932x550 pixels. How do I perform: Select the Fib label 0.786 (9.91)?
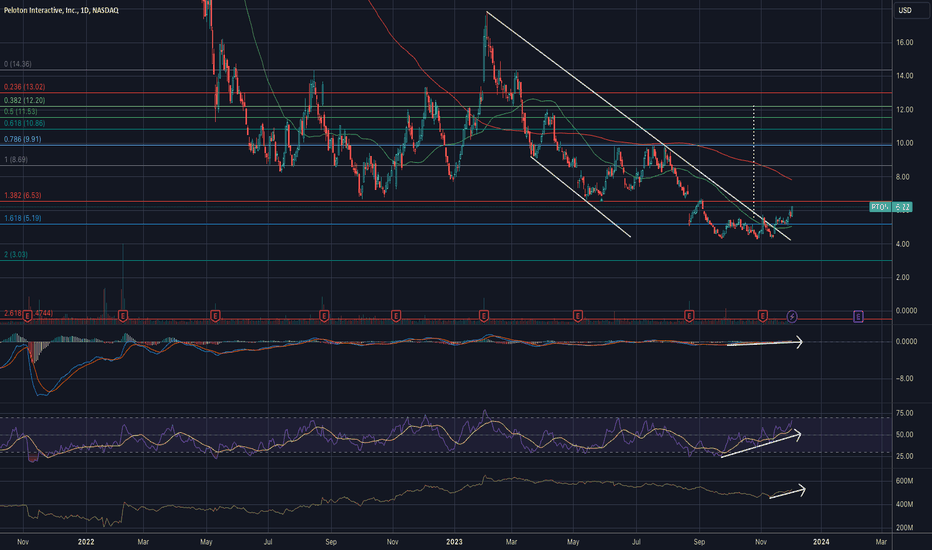23,139
